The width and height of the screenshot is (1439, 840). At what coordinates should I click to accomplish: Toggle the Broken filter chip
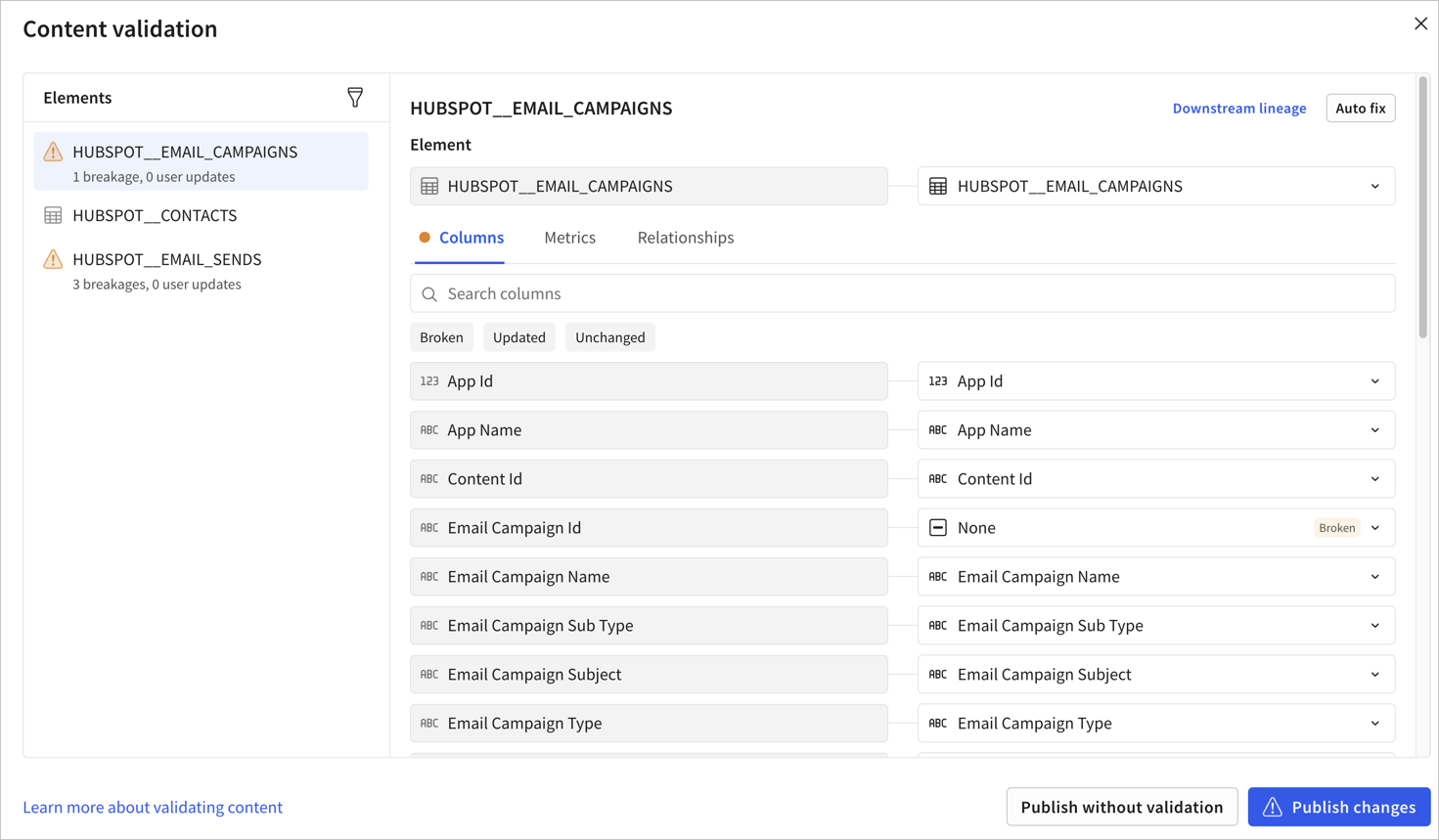click(441, 336)
